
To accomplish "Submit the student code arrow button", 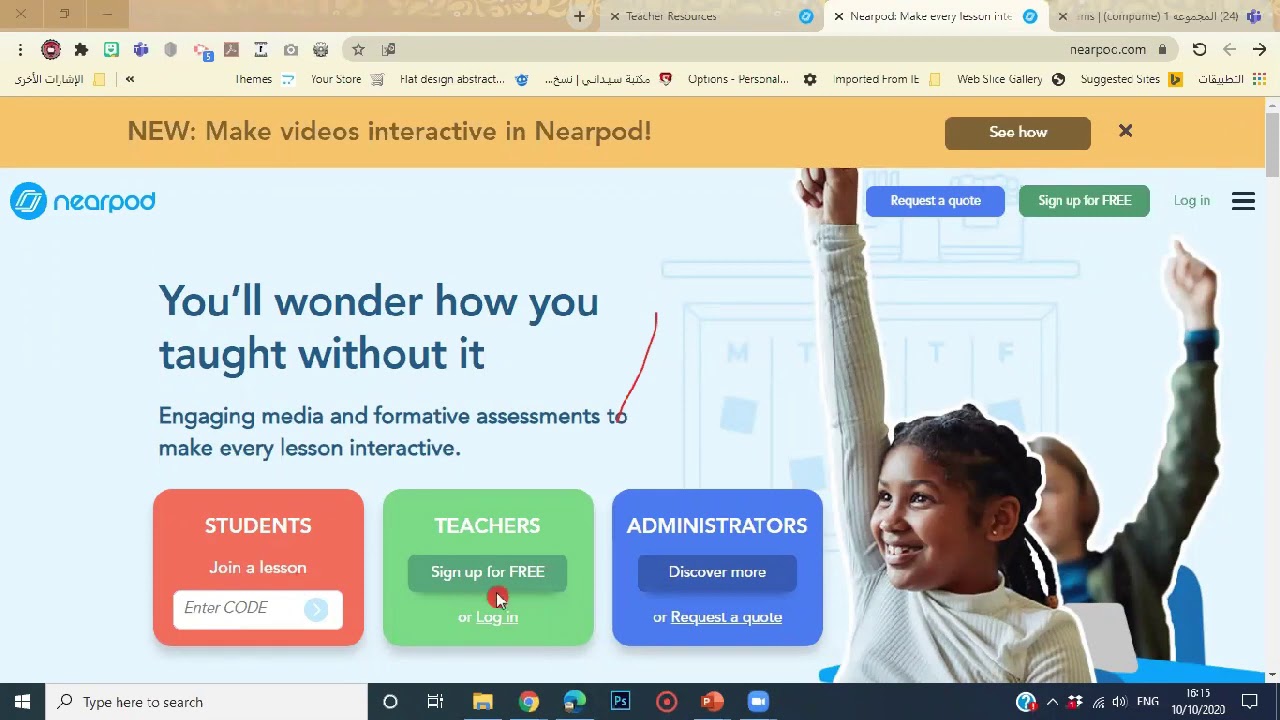I will tap(316, 609).
